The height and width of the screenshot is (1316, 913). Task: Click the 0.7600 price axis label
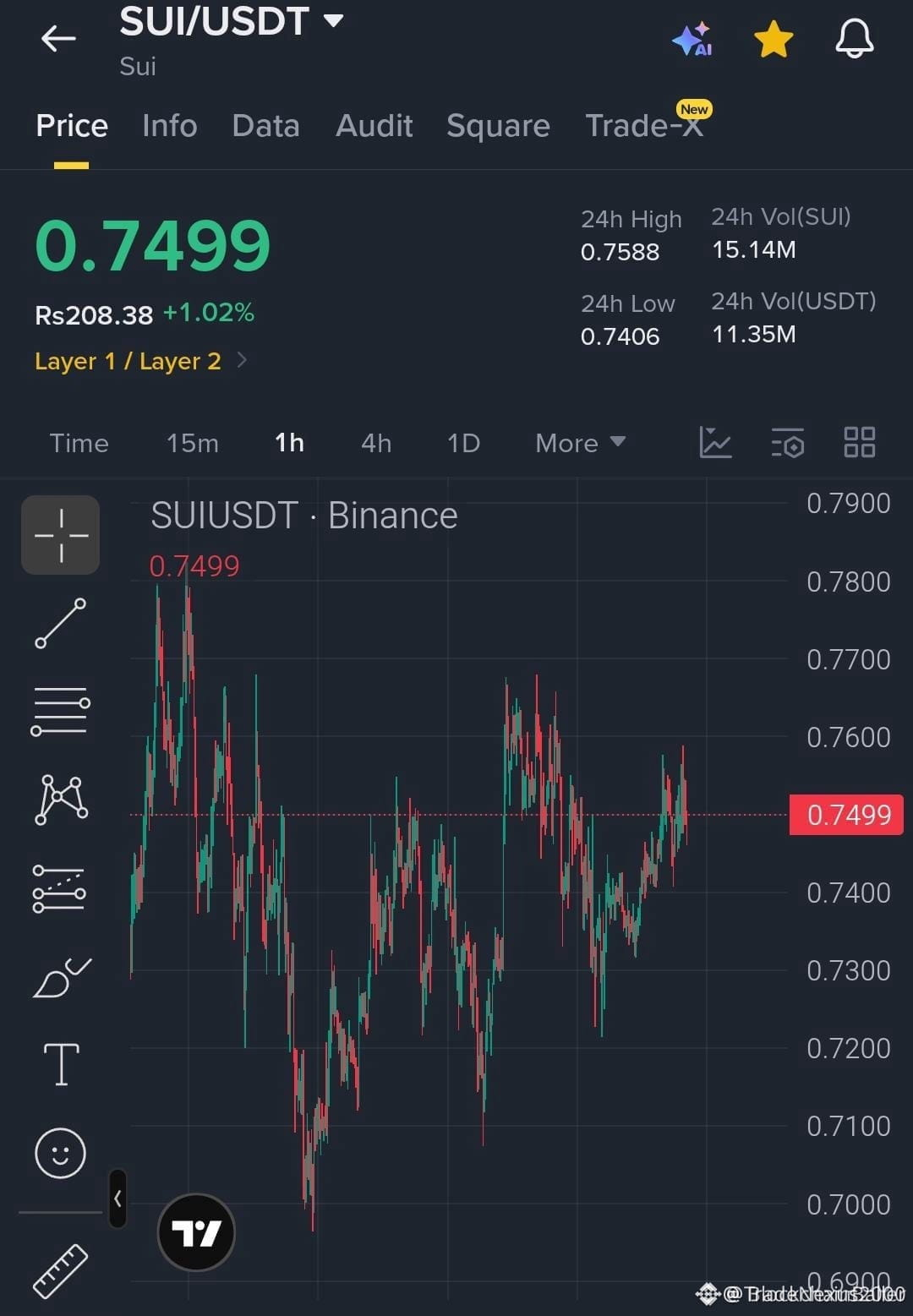(849, 737)
